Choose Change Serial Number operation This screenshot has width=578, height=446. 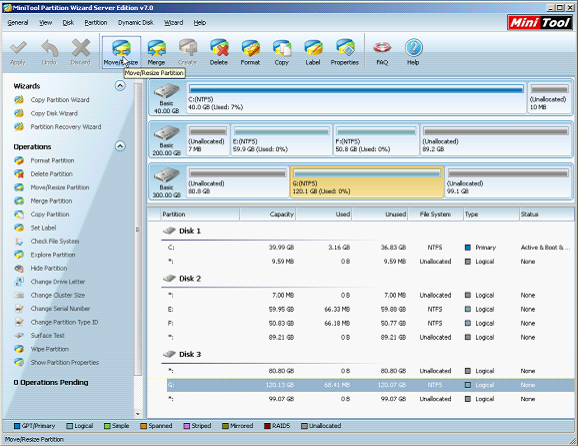click(60, 309)
